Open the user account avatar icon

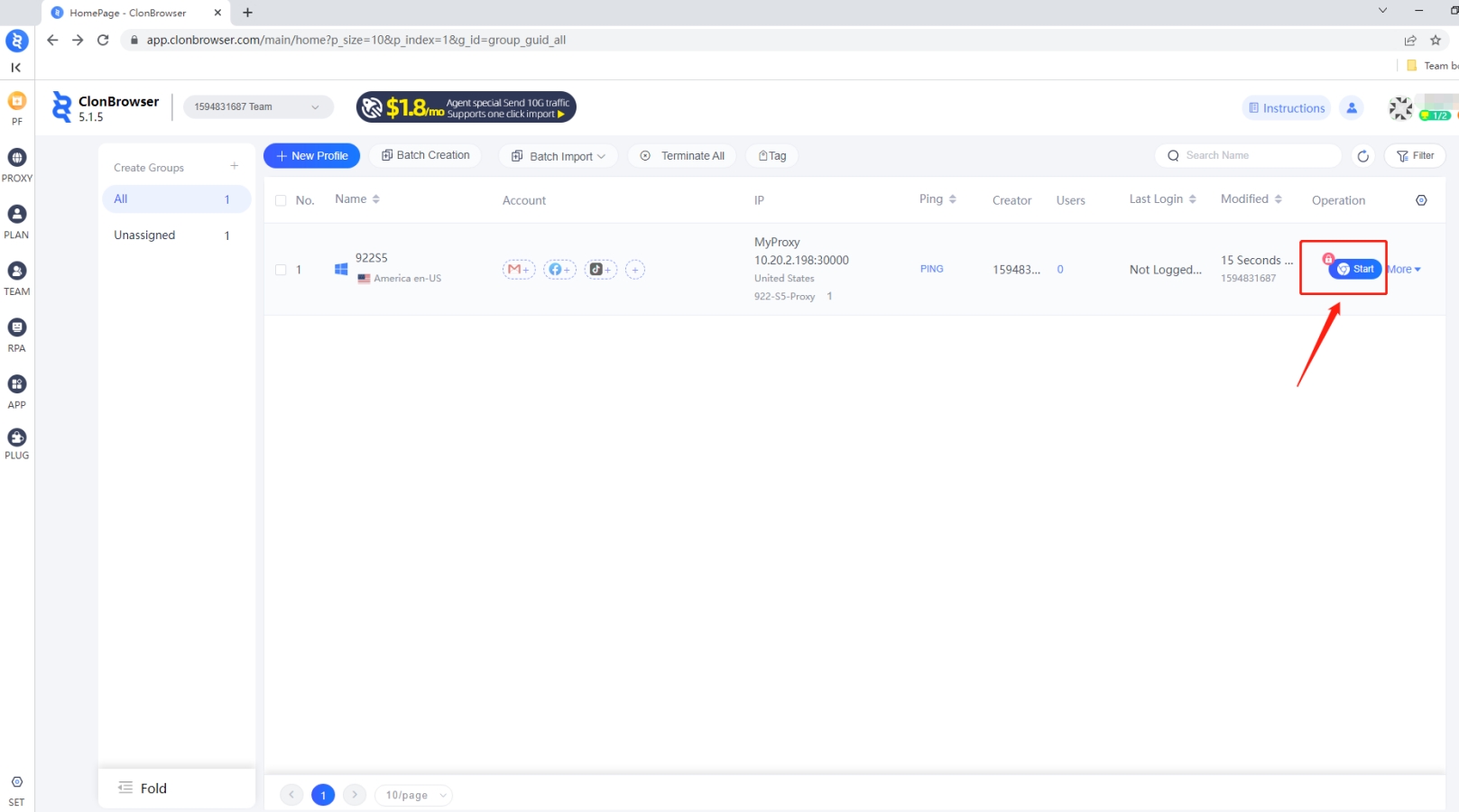1351,108
